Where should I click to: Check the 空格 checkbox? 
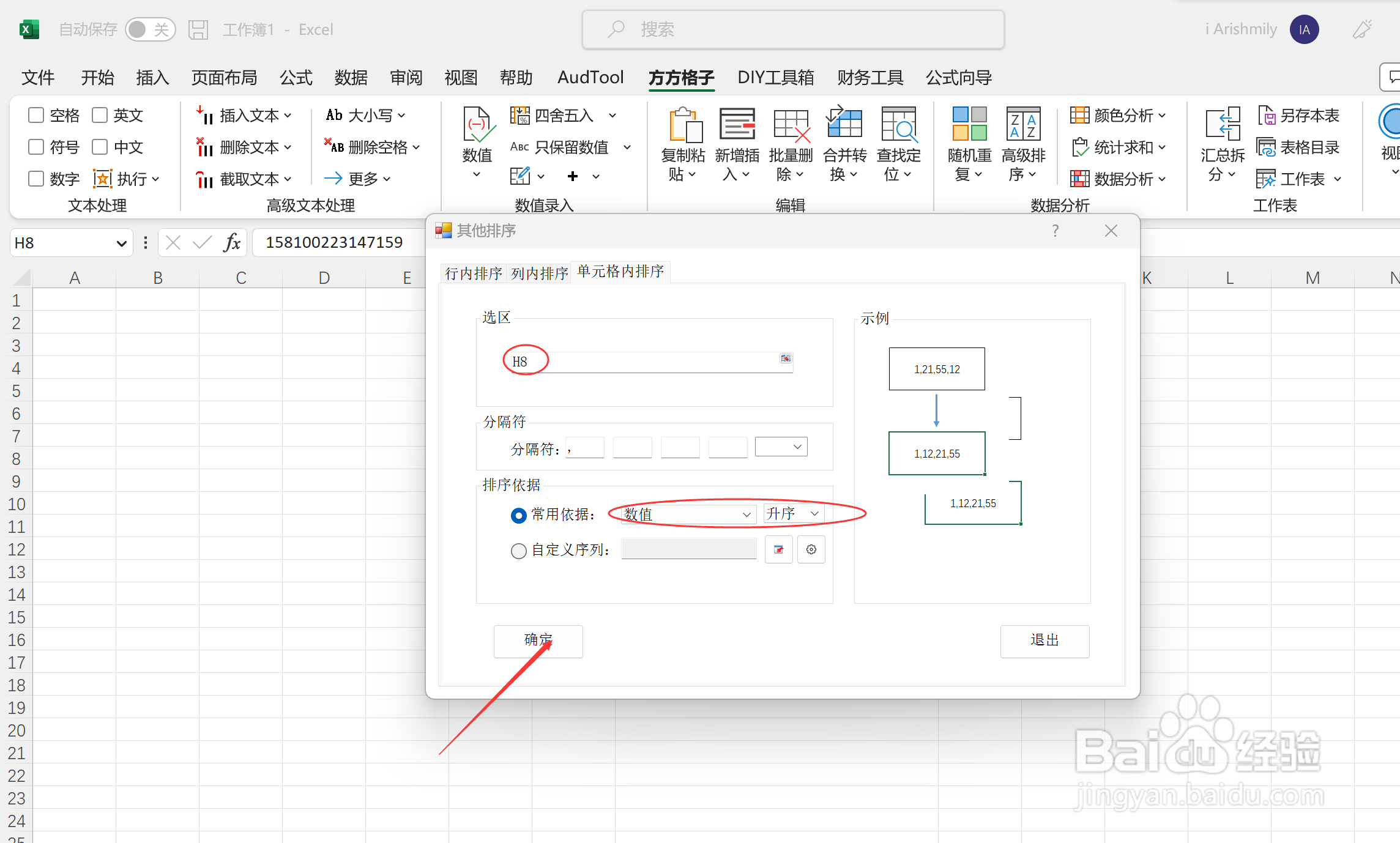(x=36, y=115)
